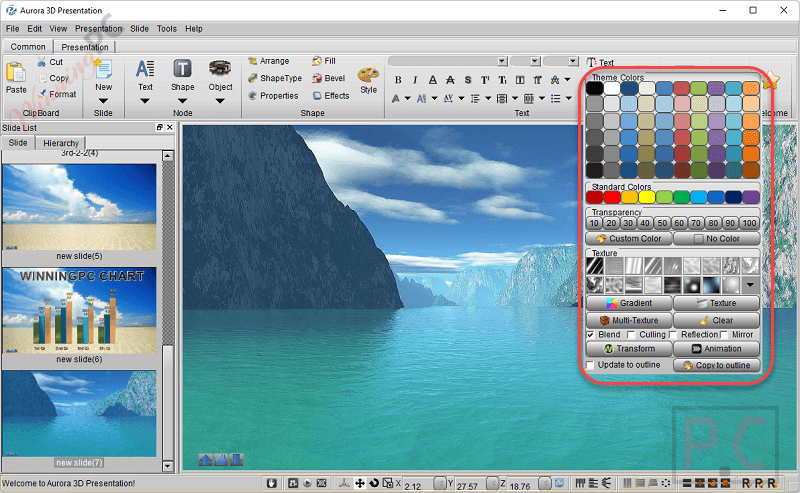Select the move arrows tool in status bar
Viewport: 800px width, 493px height.
(360, 483)
